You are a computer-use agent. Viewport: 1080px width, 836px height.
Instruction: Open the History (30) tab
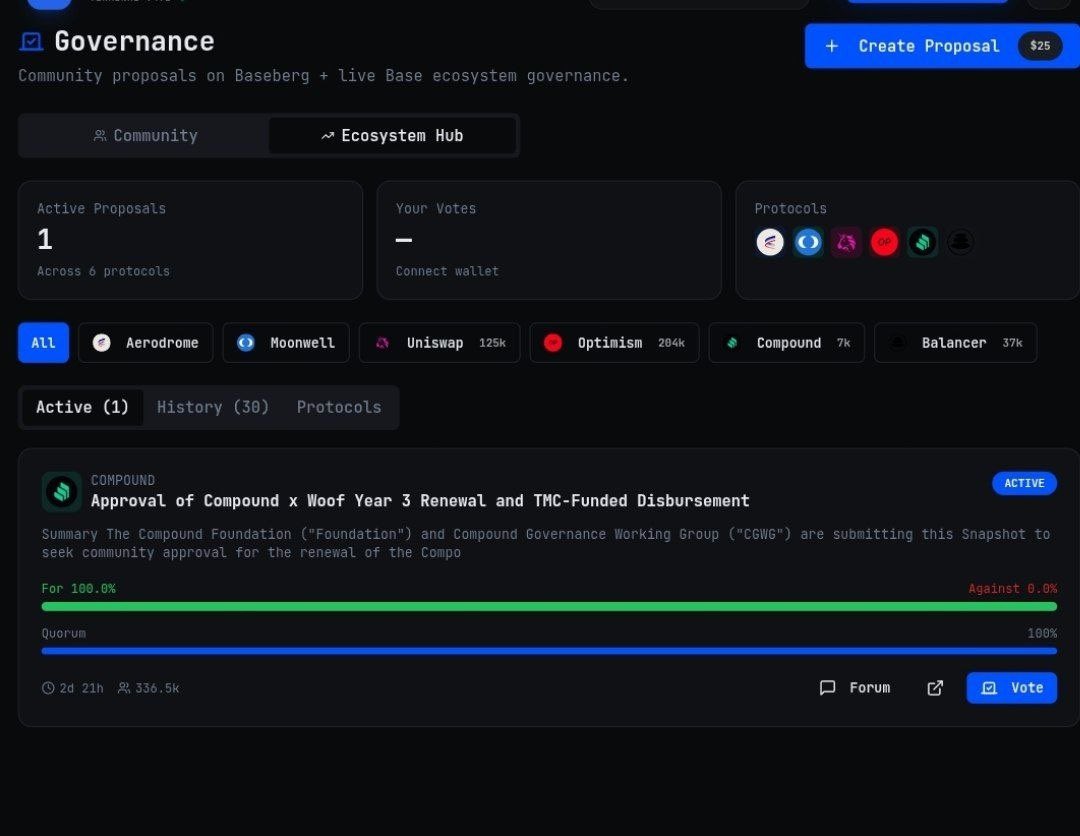coord(213,408)
